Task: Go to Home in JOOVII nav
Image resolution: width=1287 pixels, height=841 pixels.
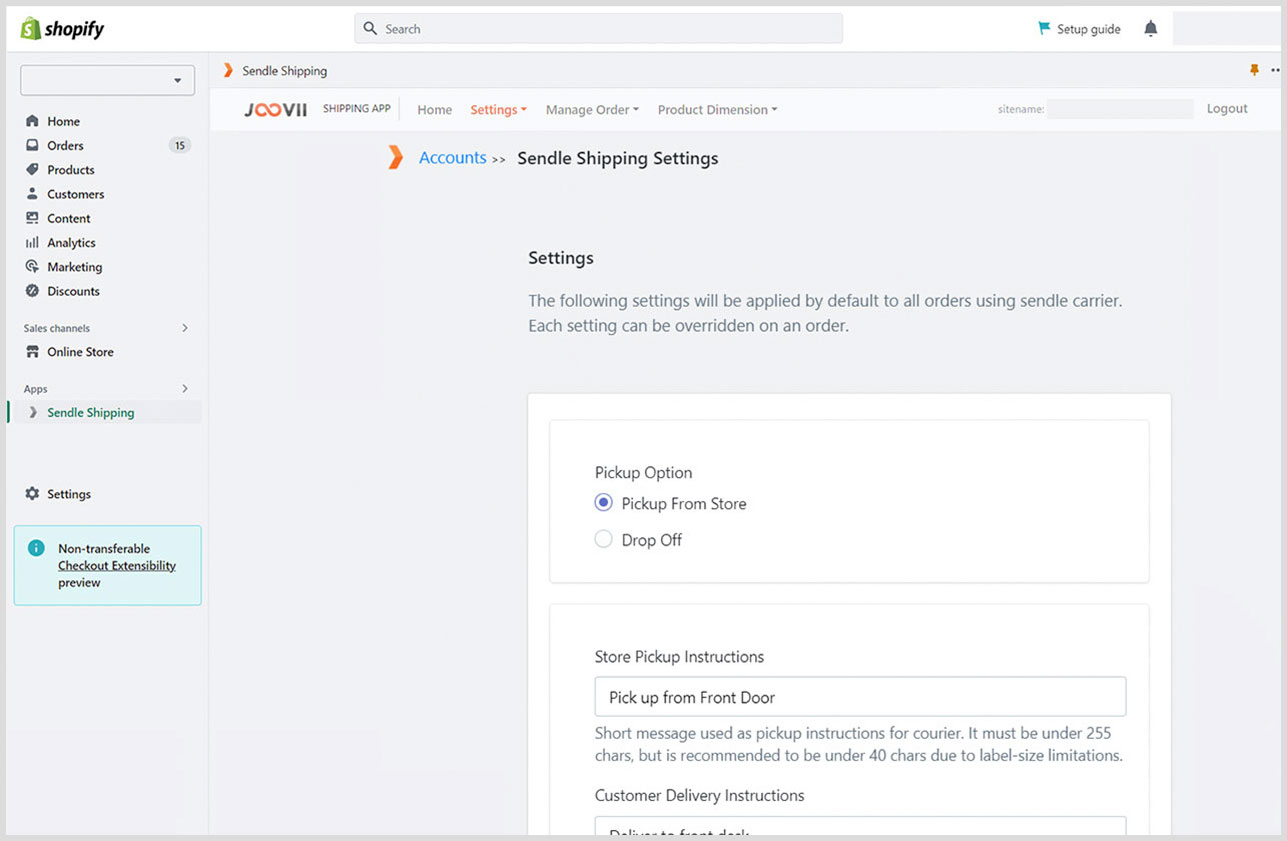Action: click(434, 110)
